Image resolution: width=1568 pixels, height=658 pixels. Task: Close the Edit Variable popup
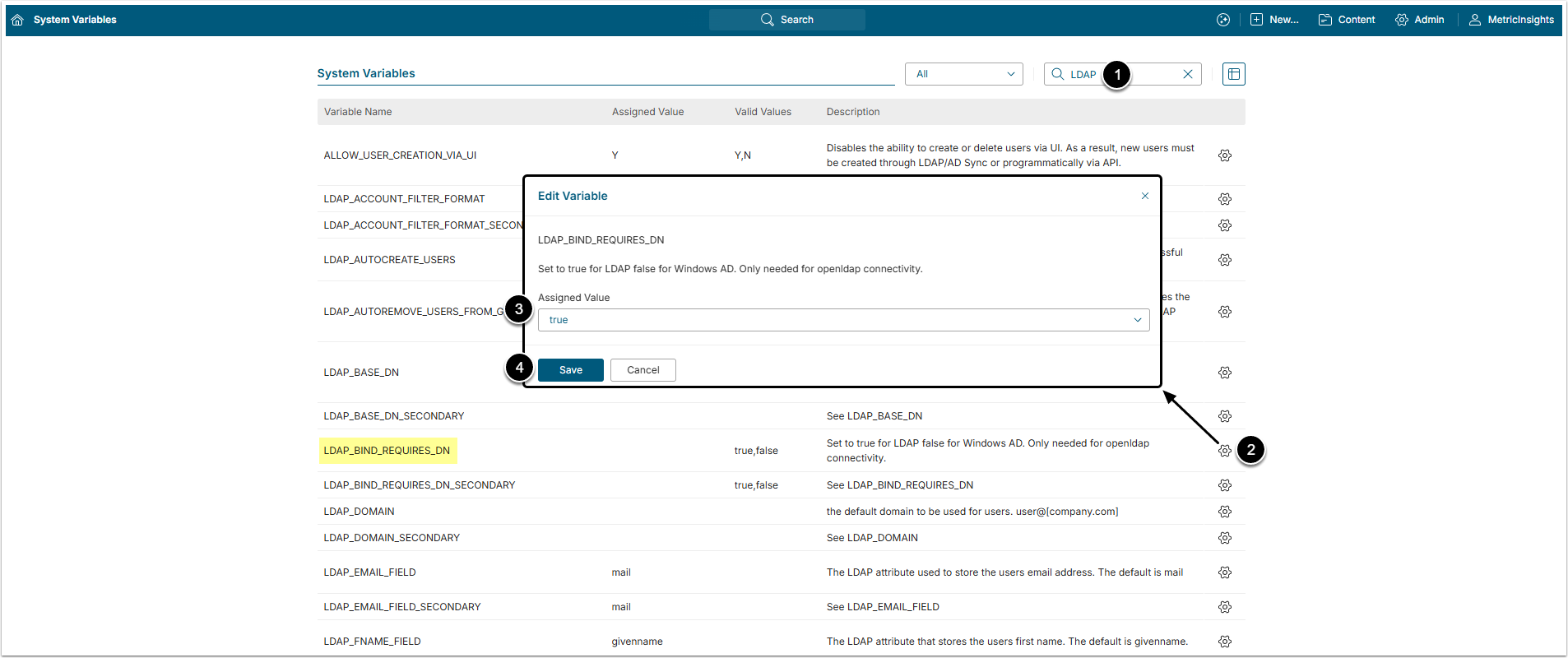(1144, 196)
